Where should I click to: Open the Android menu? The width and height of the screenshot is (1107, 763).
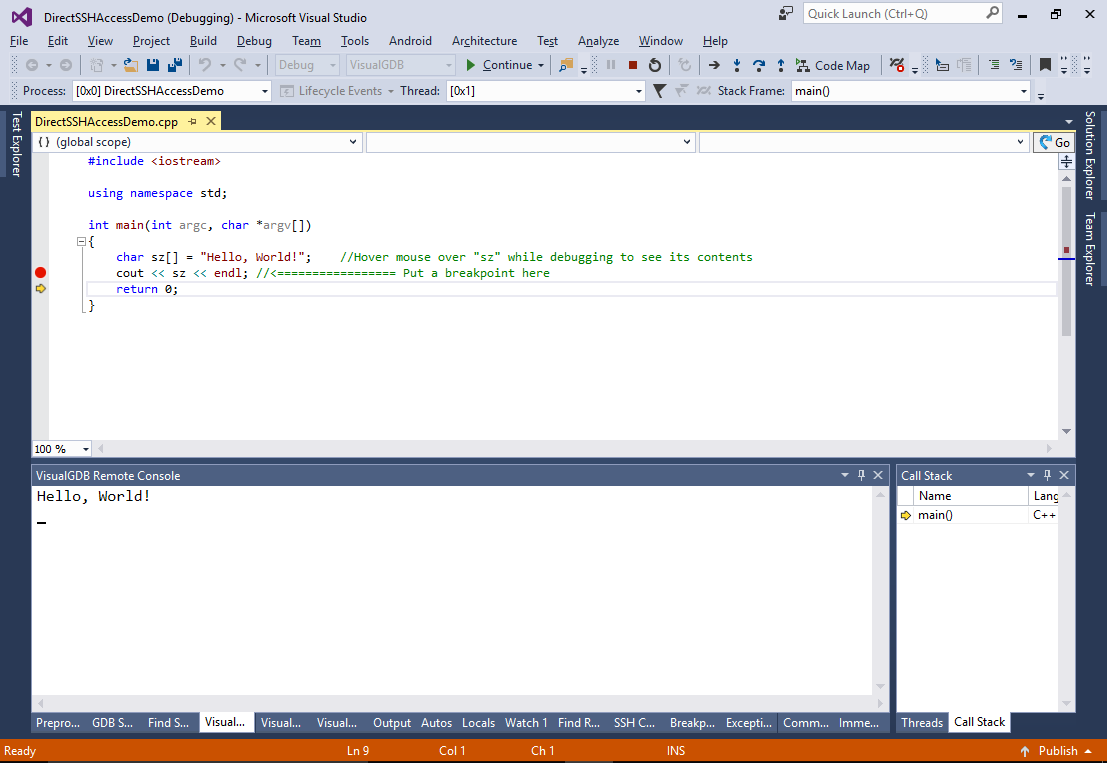[410, 41]
